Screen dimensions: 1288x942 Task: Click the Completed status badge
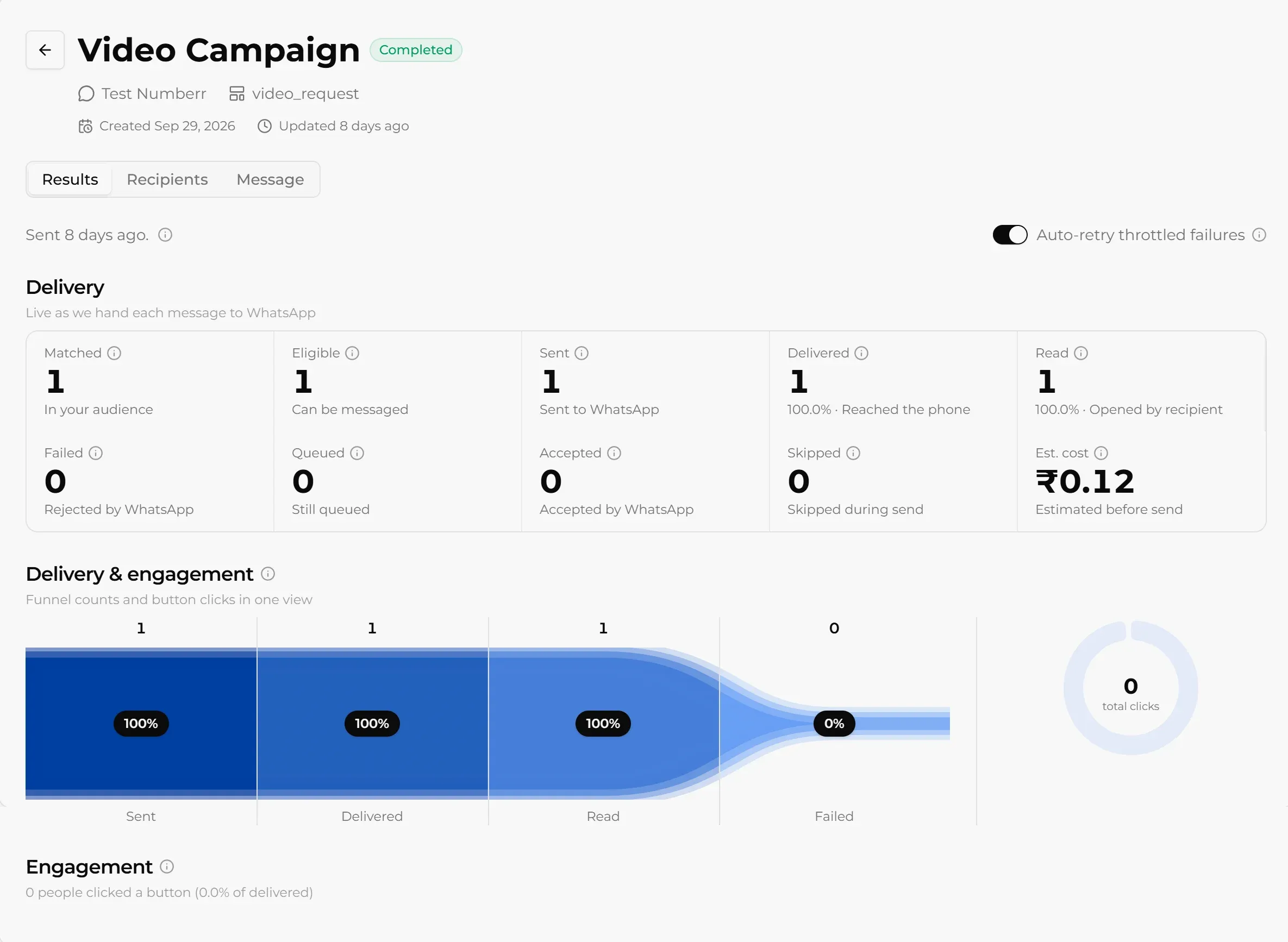416,50
